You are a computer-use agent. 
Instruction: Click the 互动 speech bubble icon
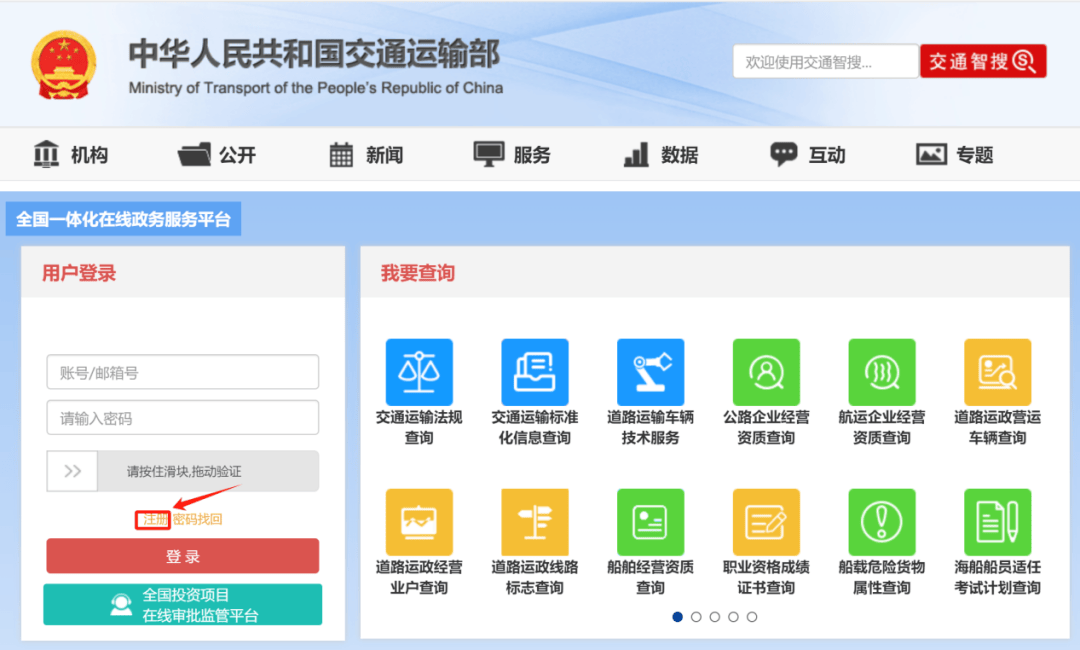click(783, 154)
